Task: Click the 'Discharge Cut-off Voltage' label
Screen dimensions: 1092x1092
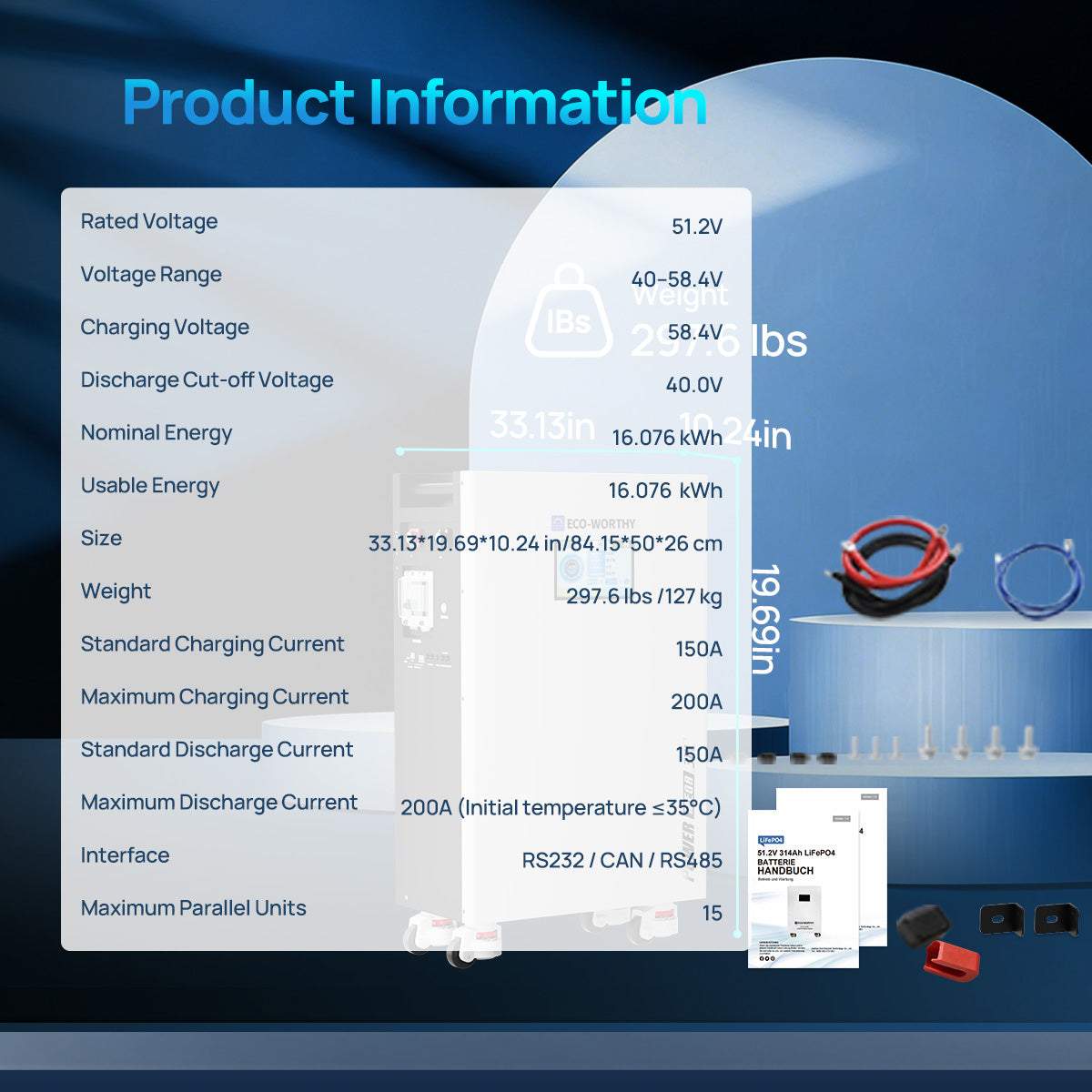Action: [207, 380]
